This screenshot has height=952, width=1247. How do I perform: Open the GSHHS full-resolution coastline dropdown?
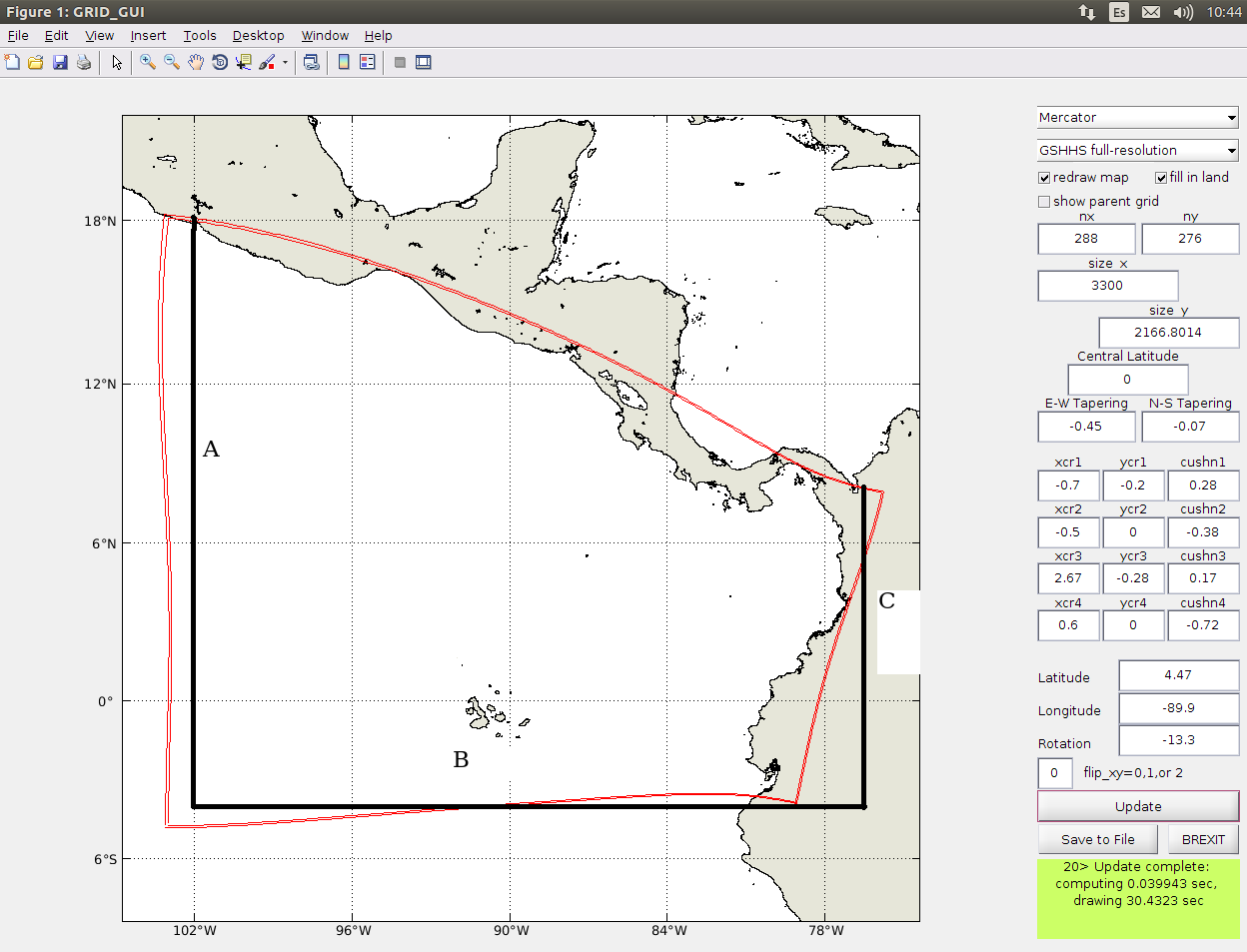(1137, 151)
